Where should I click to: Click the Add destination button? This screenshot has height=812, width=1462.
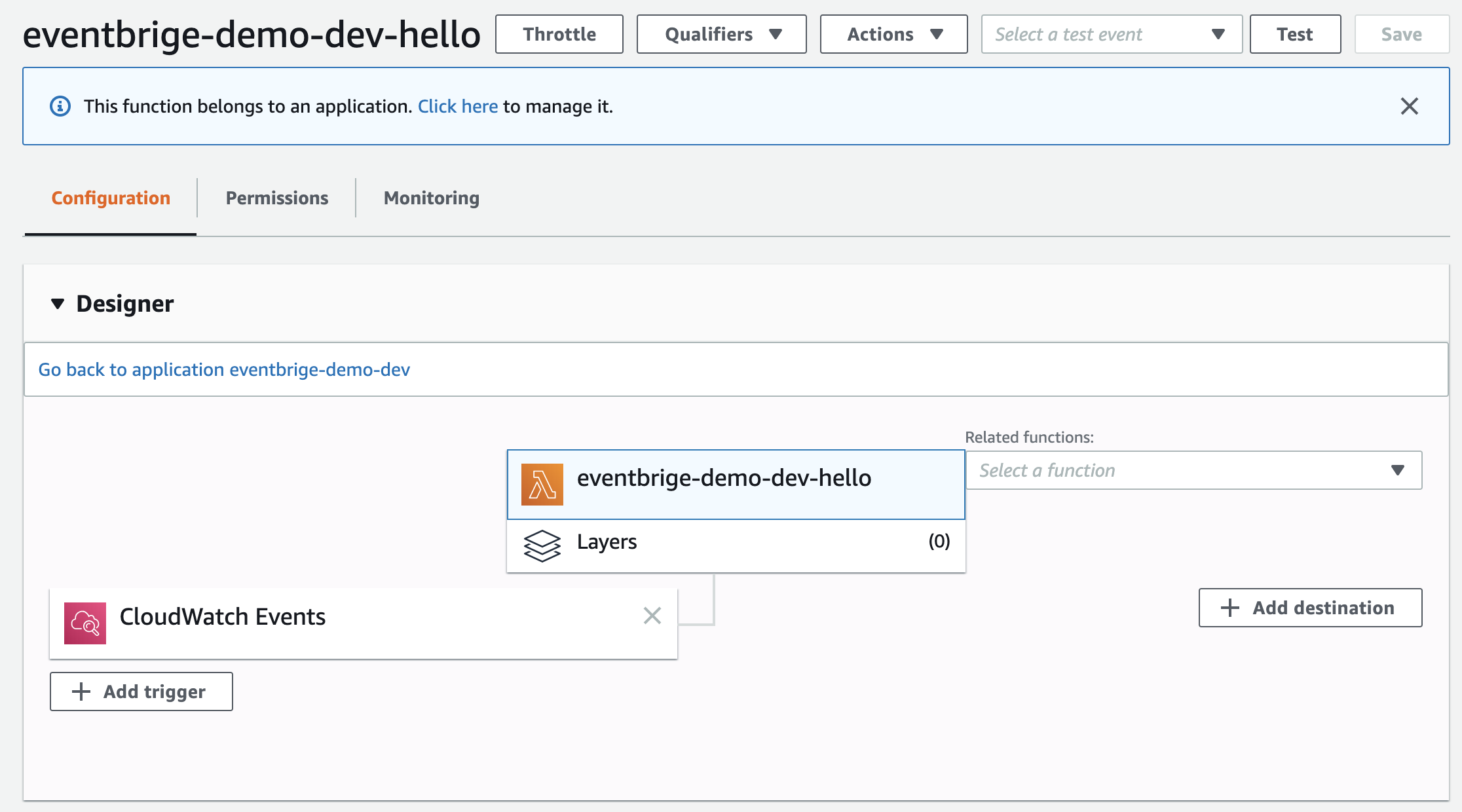(1310, 608)
